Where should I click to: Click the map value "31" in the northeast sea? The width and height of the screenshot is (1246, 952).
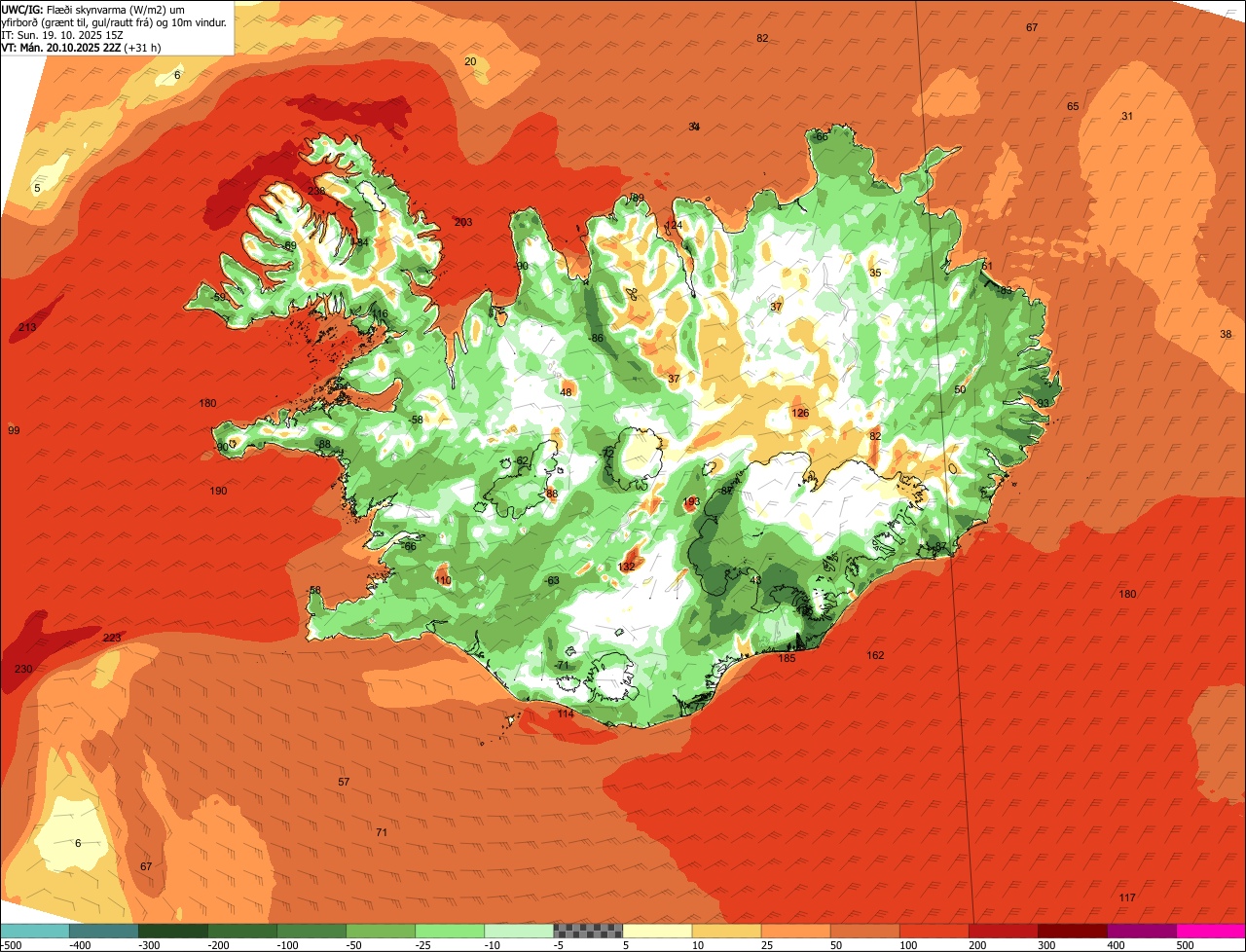pos(1127,117)
